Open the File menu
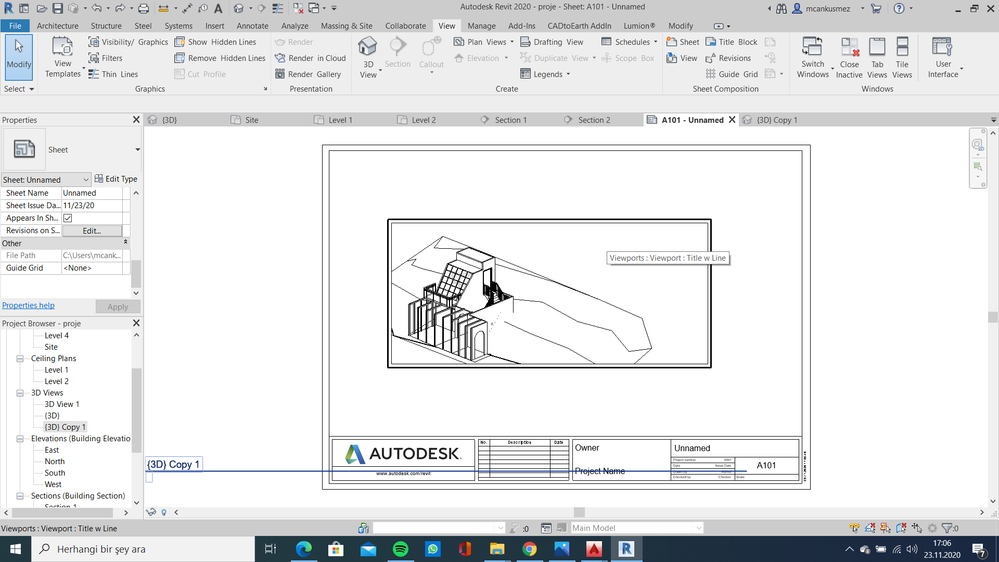The width and height of the screenshot is (999, 562). pyautogui.click(x=15, y=26)
